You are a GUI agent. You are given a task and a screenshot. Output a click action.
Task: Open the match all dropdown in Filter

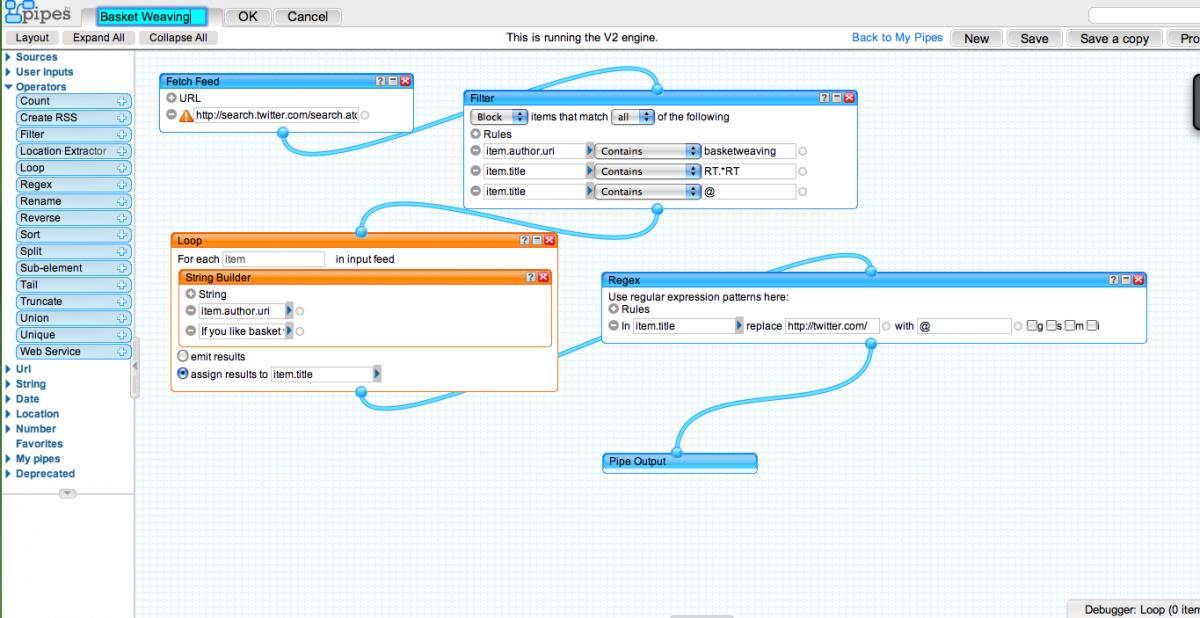(x=632, y=117)
